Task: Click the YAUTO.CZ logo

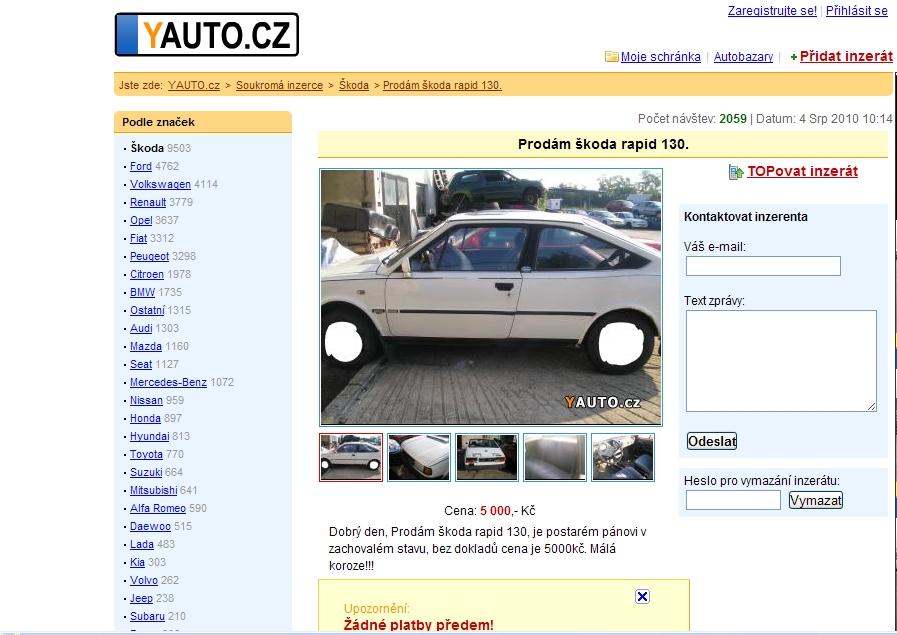Action: coord(207,34)
